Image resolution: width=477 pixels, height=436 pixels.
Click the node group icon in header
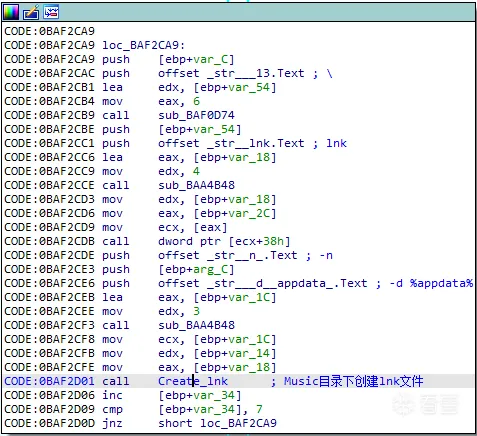pos(51,13)
